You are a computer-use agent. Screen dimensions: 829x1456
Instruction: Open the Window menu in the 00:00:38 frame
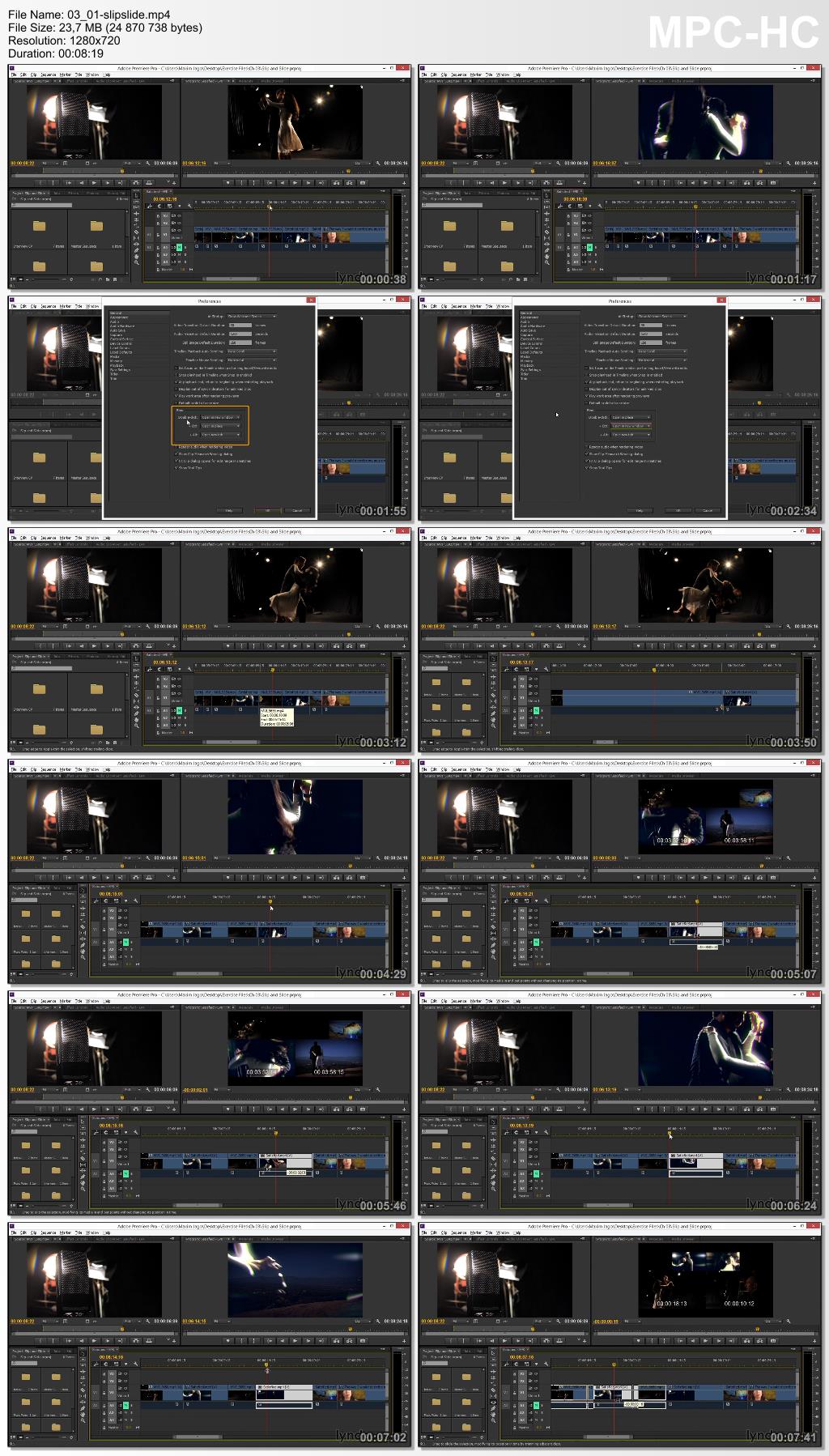(x=93, y=75)
